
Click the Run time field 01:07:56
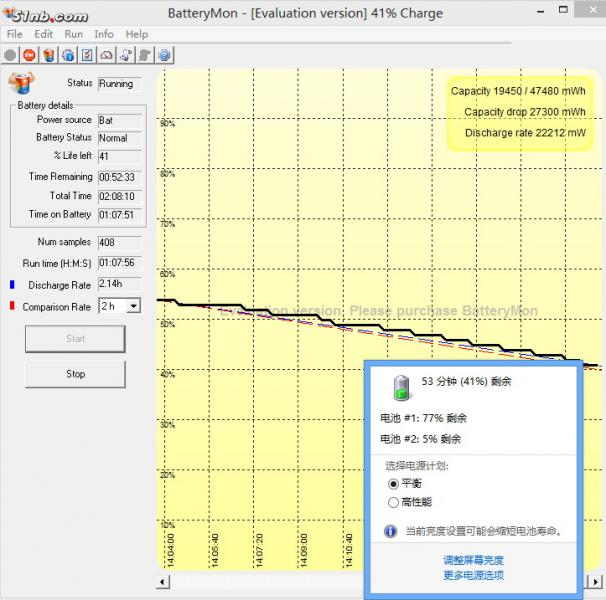tap(120, 263)
